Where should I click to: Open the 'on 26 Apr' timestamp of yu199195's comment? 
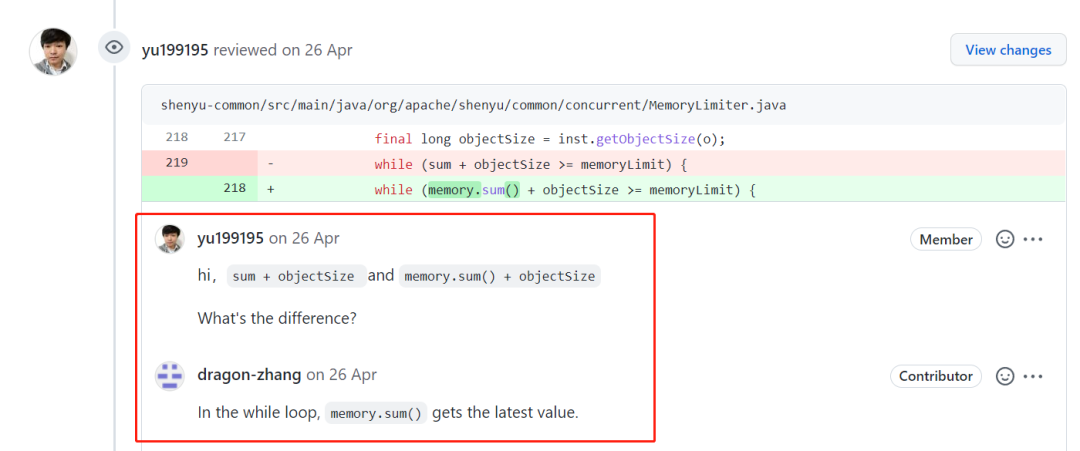click(x=304, y=238)
